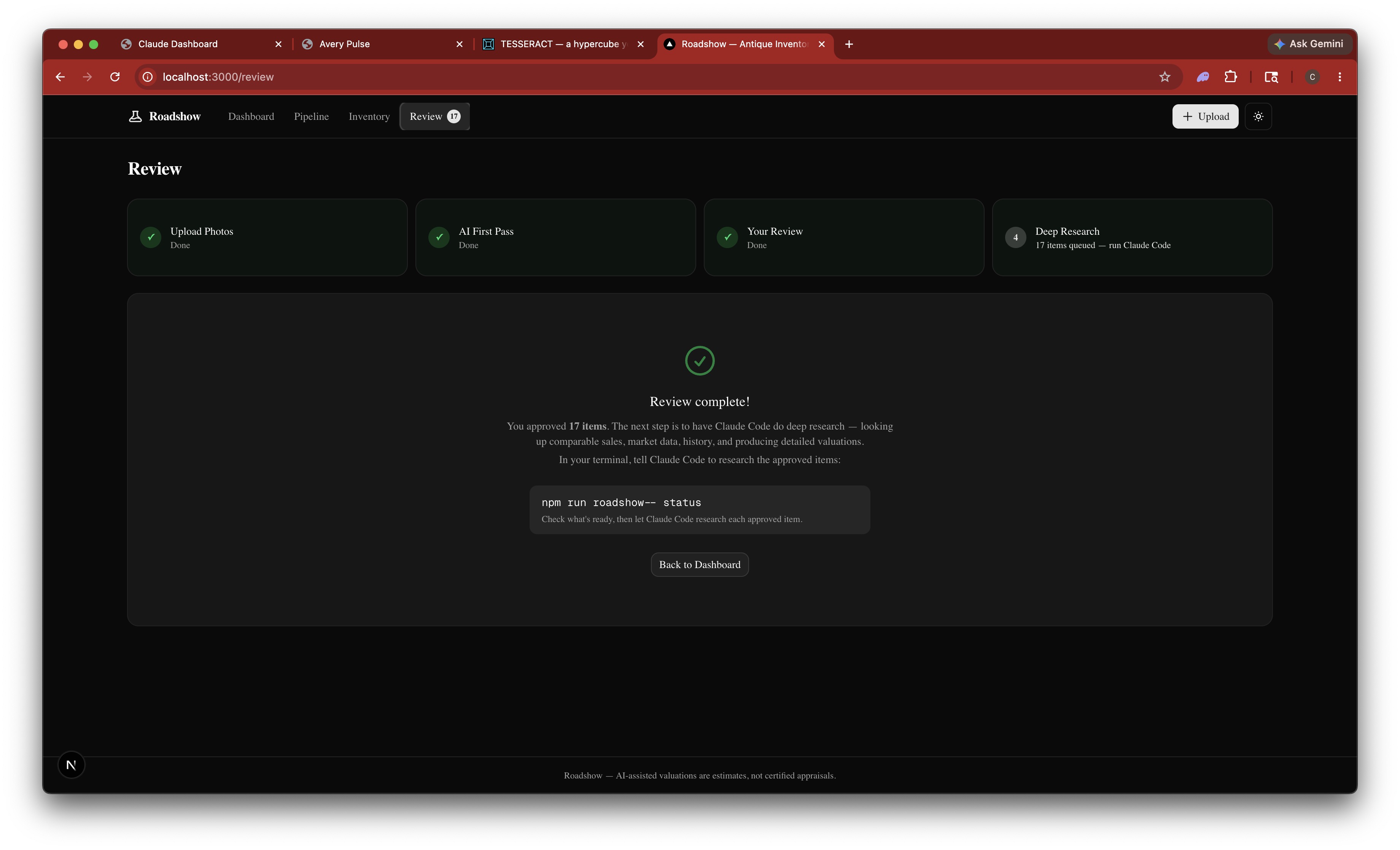
Task: Open the tab search icon in toolbar
Action: tap(1271, 77)
